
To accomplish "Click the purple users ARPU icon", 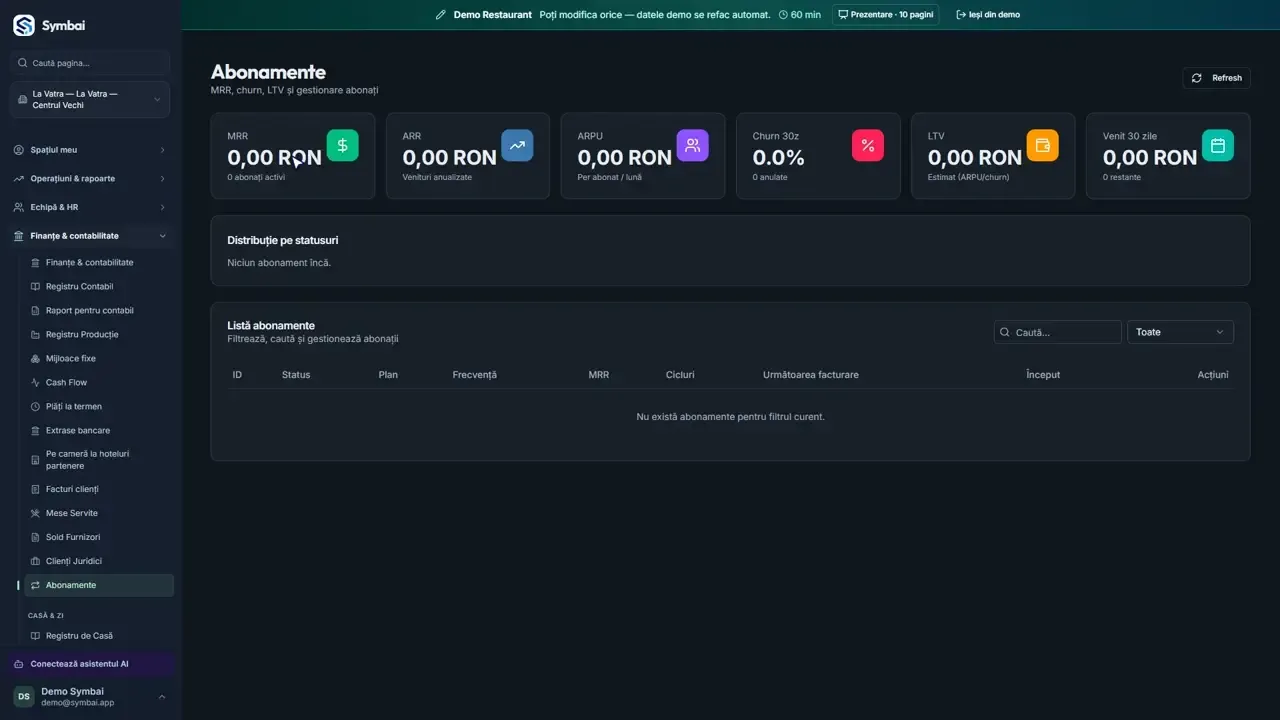I will [x=692, y=145].
